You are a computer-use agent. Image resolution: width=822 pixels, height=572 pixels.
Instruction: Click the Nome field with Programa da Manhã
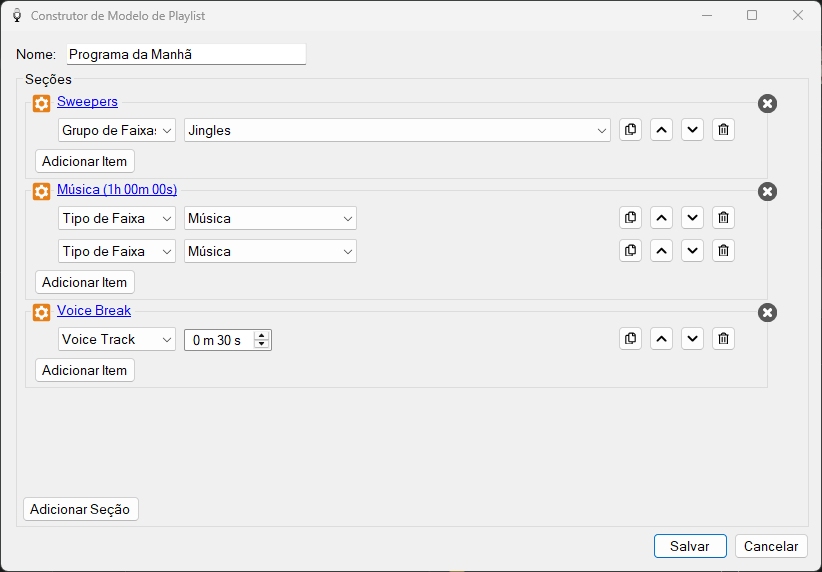coord(186,54)
